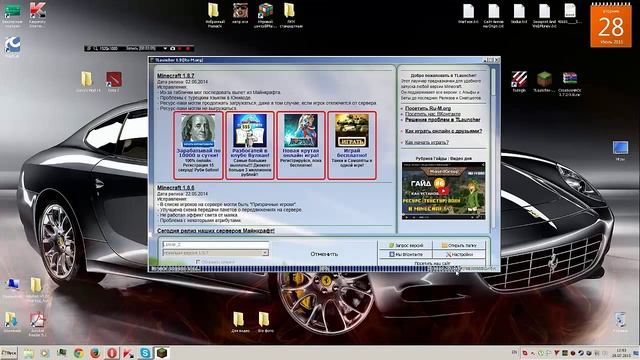Click the camera icon on recording bar
This screenshot has height=360, width=640.
[172, 48]
